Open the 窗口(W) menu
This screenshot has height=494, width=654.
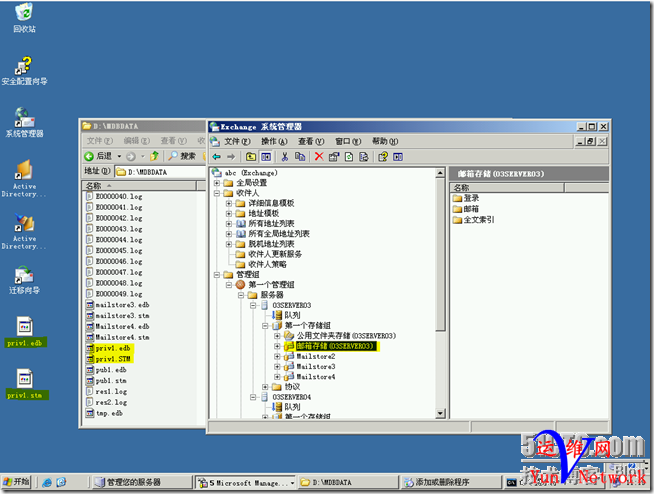(x=349, y=141)
